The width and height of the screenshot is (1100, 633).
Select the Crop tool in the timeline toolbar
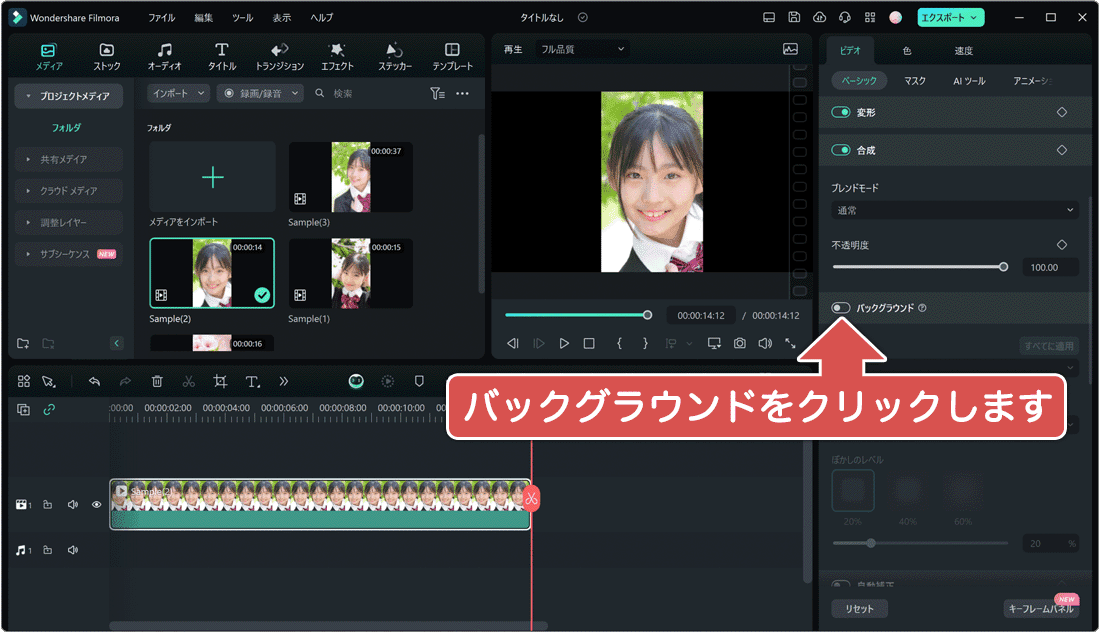[221, 381]
